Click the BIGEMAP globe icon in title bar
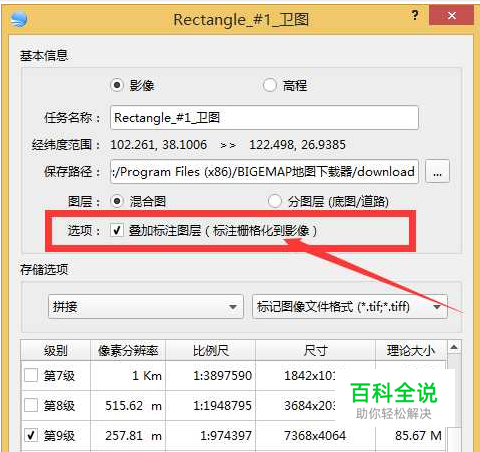This screenshot has height=452, width=480. tap(19, 19)
